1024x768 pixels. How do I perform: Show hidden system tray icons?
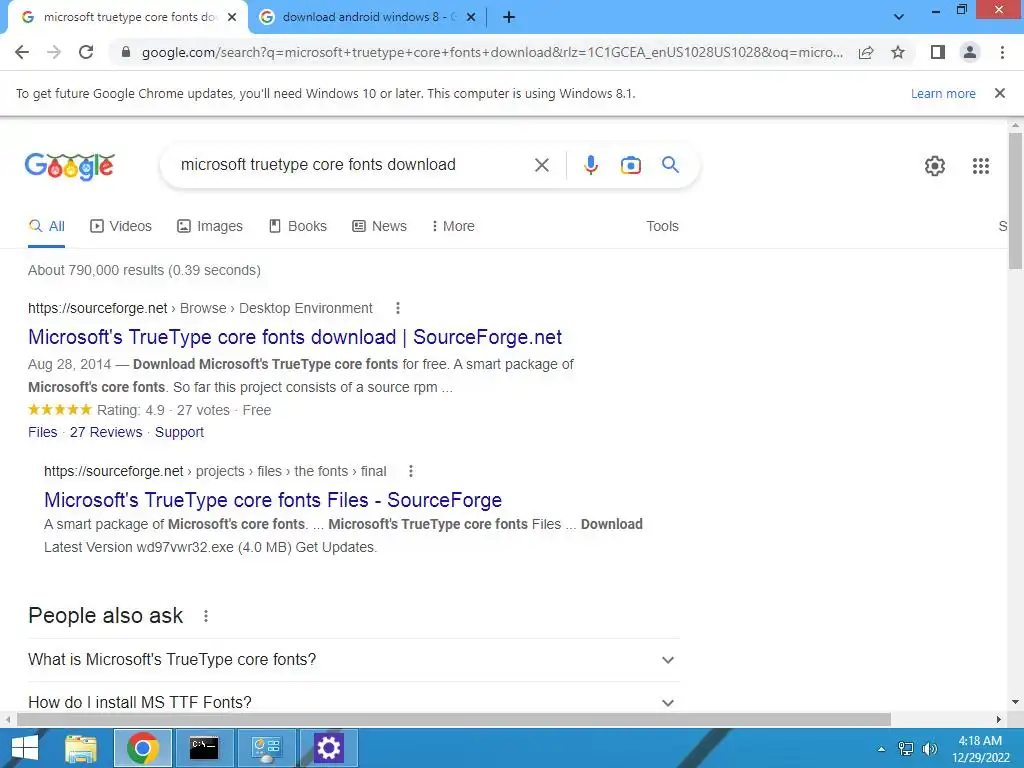[881, 749]
